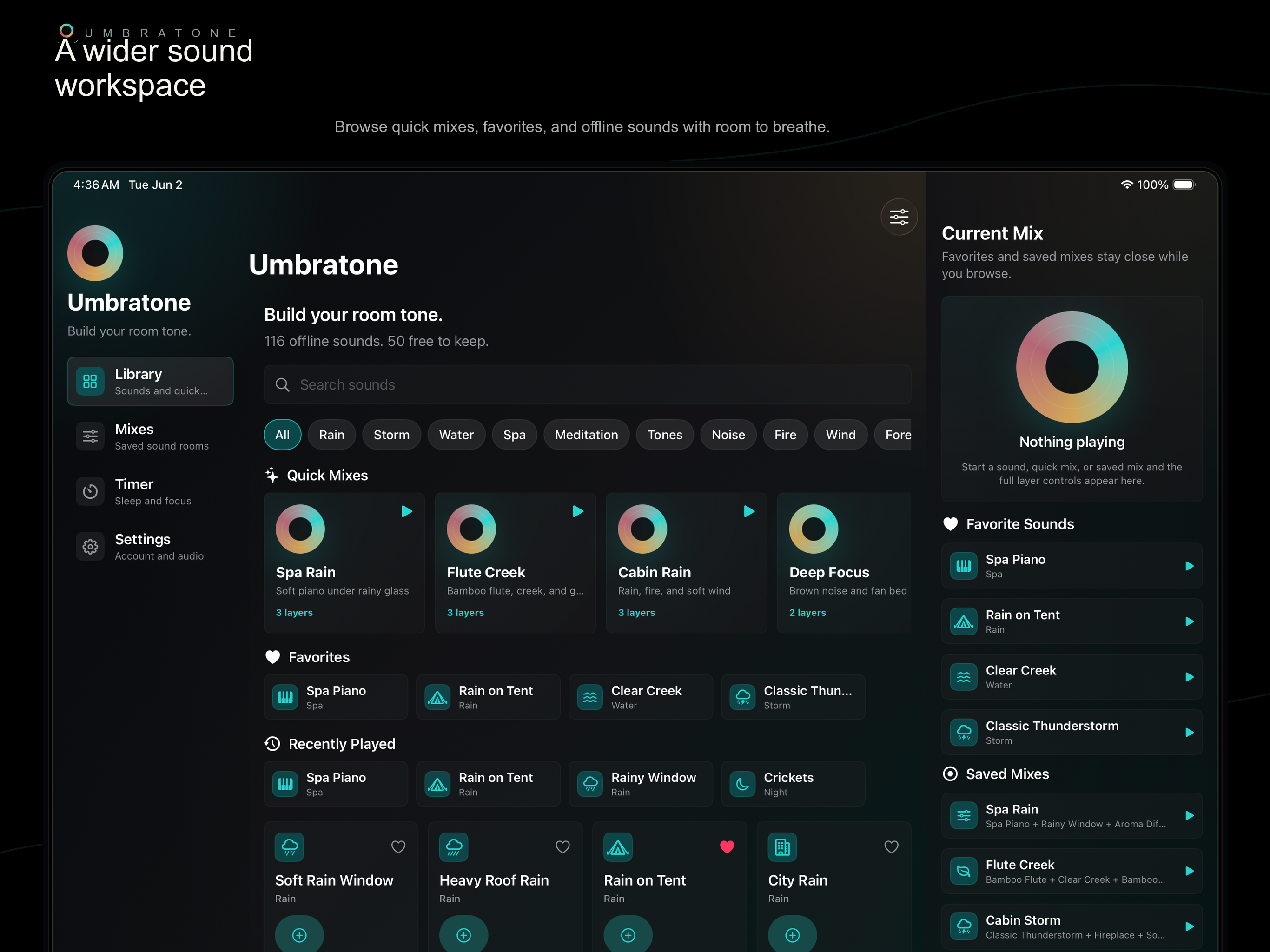The image size is (1270, 952).
Task: Click the Soft Rain Window cloud icon
Action: tap(289, 847)
